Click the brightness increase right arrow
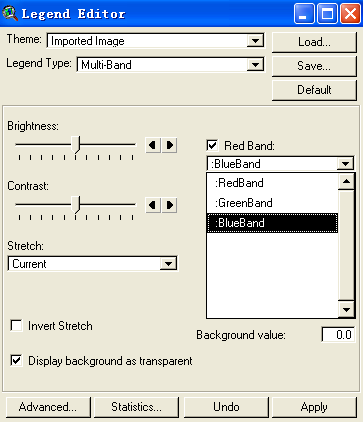The image size is (363, 422). [169, 145]
